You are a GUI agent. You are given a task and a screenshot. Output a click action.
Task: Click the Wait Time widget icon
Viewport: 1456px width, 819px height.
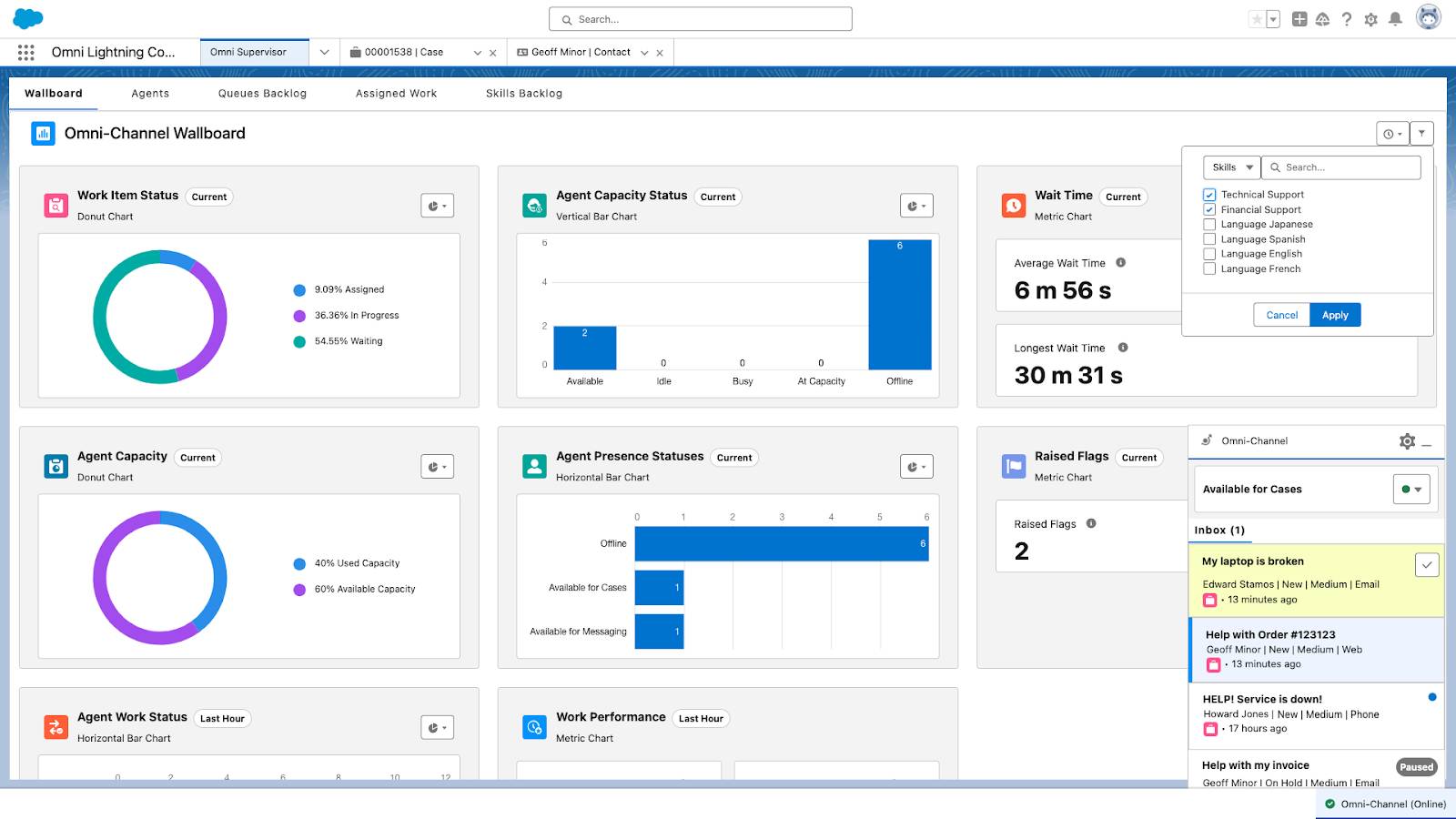(1014, 206)
